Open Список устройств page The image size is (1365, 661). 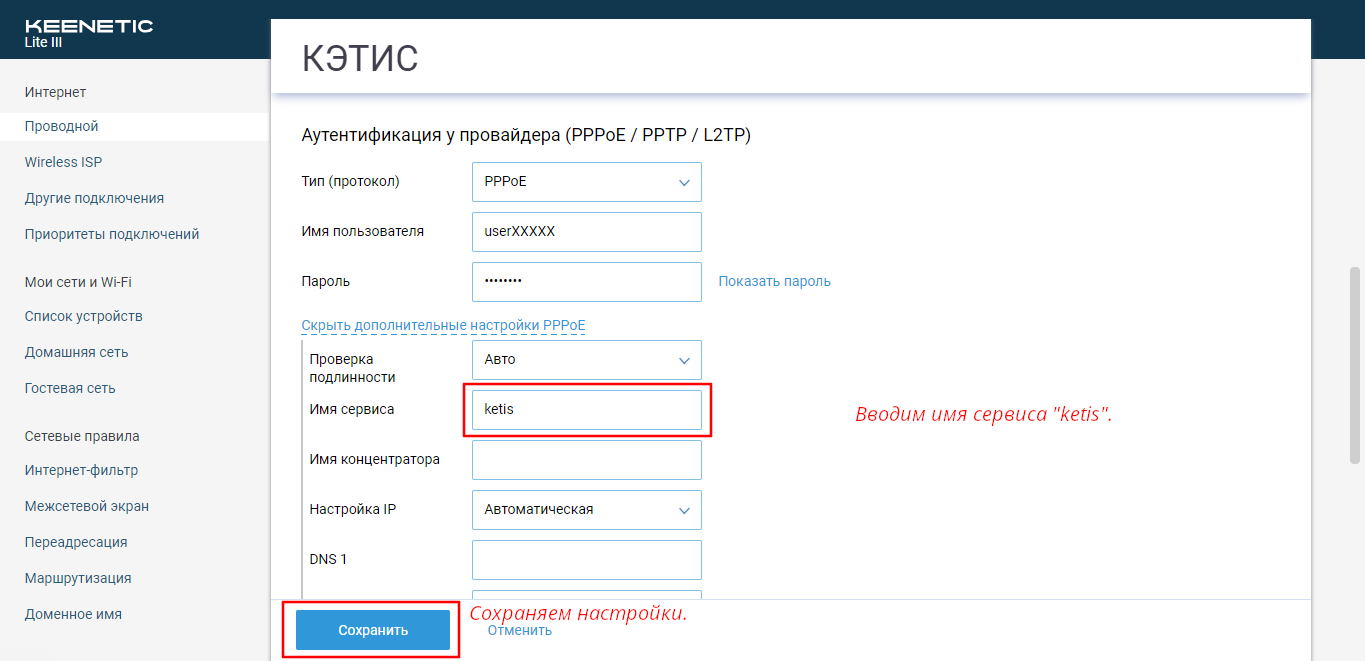[x=84, y=316]
